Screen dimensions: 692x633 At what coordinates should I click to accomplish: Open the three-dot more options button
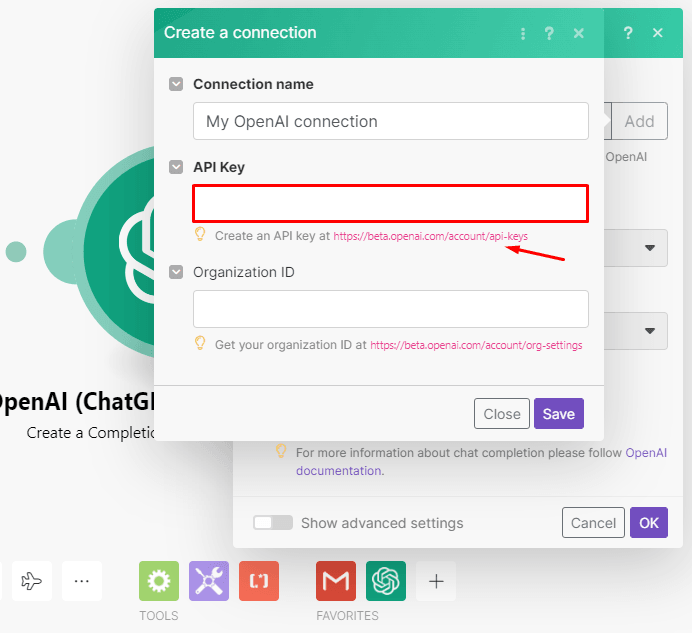point(82,581)
